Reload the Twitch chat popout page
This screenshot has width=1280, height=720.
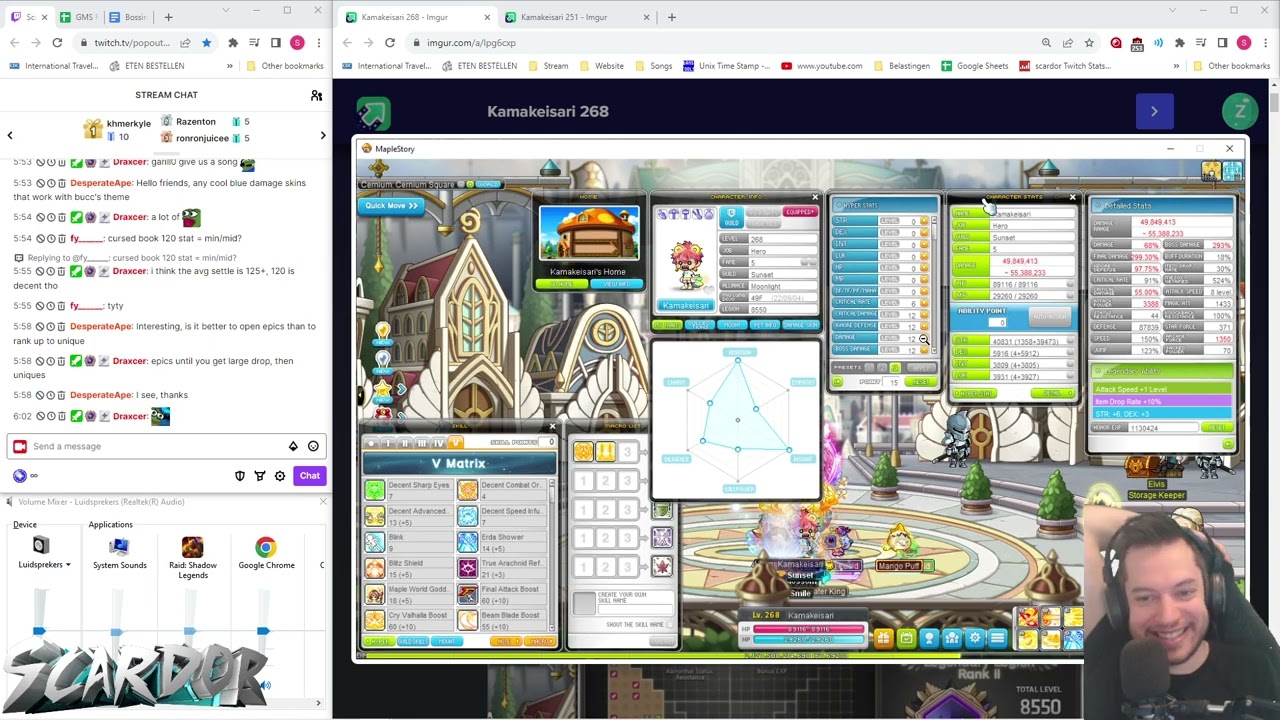pyautogui.click(x=57, y=43)
